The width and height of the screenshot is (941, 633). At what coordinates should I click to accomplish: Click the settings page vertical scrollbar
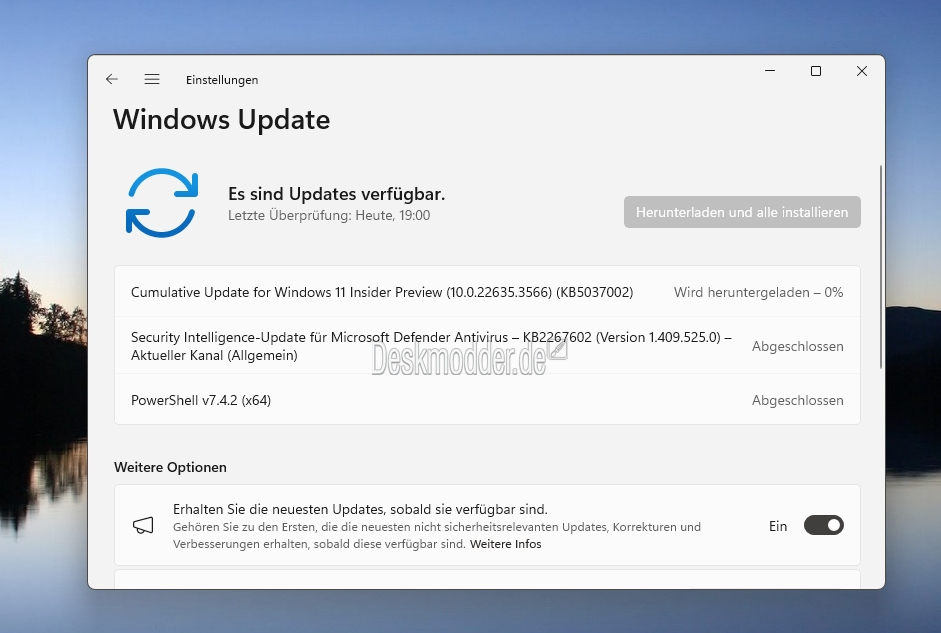point(880,267)
